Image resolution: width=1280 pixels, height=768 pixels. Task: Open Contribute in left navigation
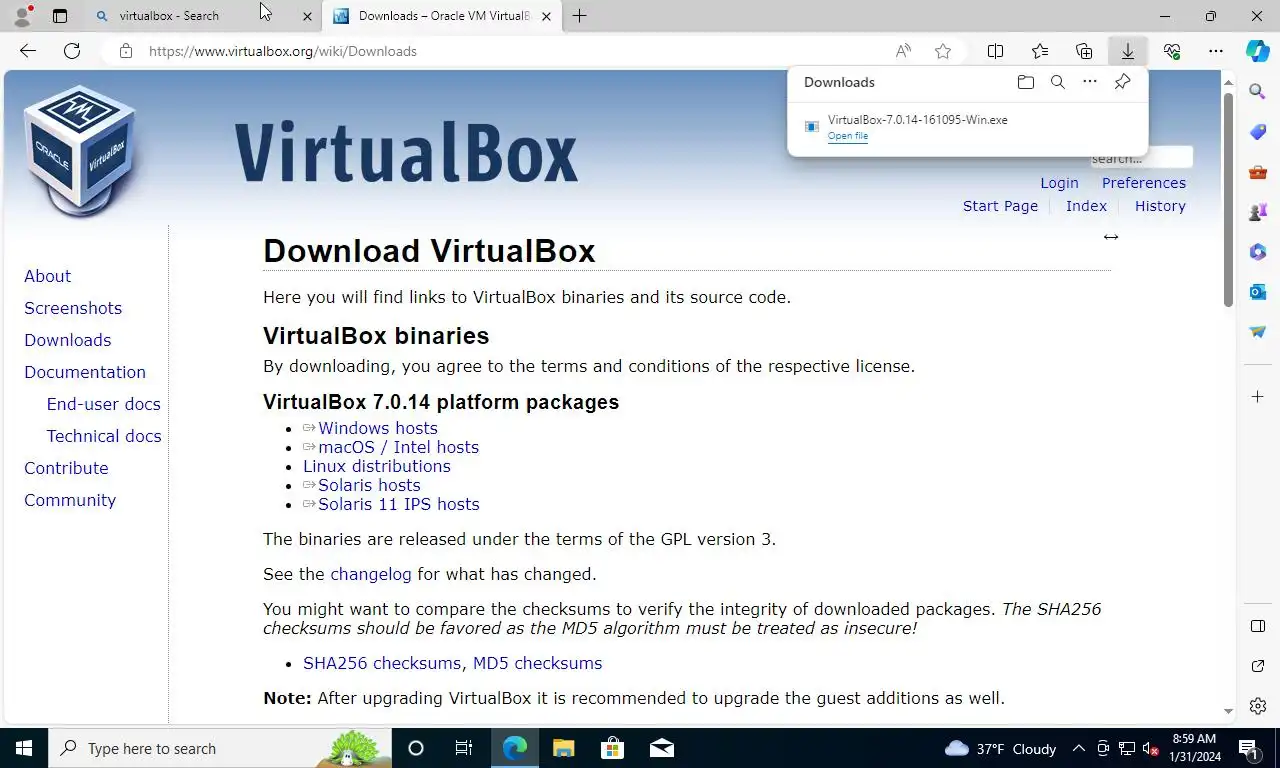click(66, 468)
